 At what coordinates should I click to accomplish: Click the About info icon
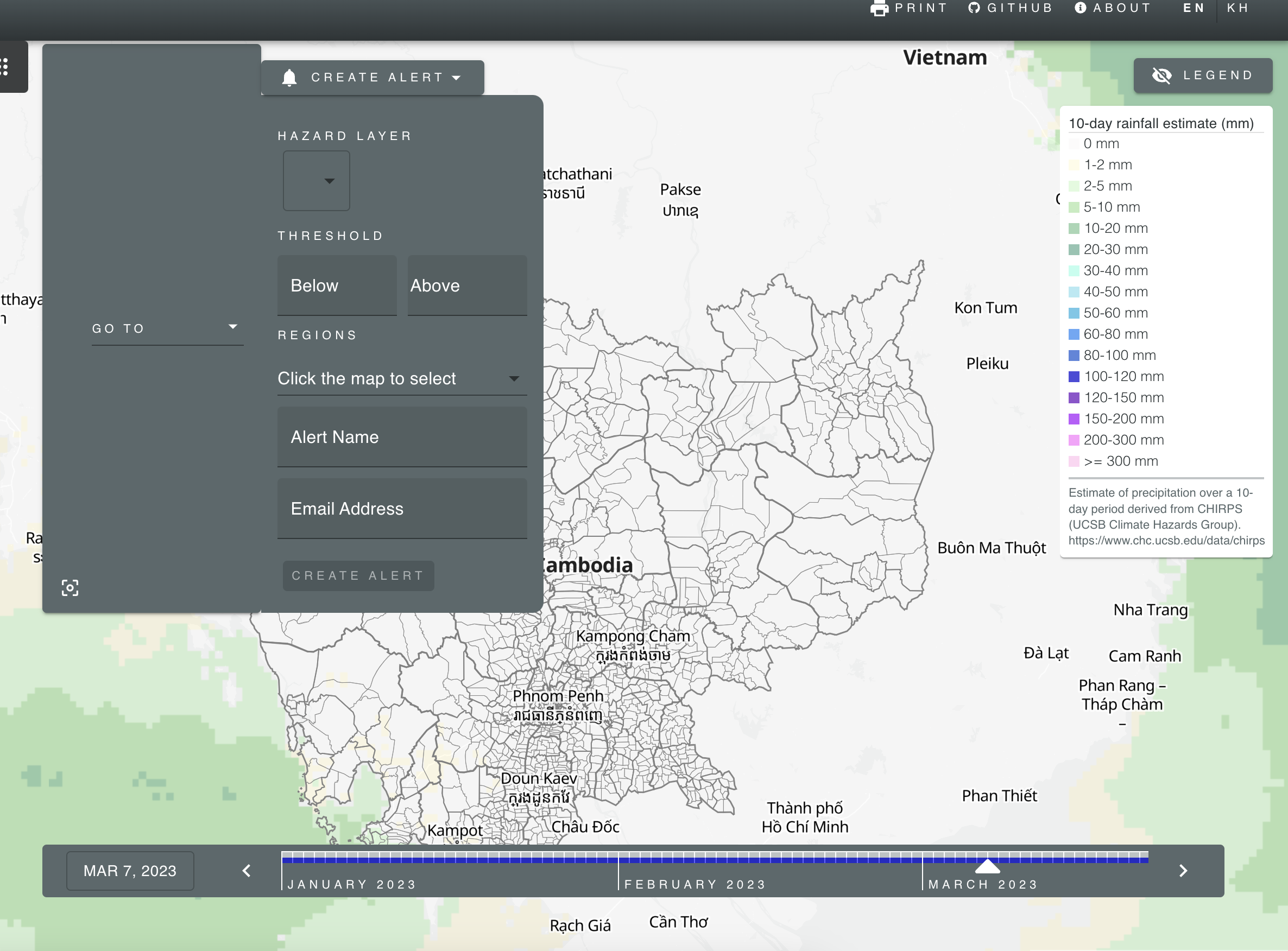1081,8
